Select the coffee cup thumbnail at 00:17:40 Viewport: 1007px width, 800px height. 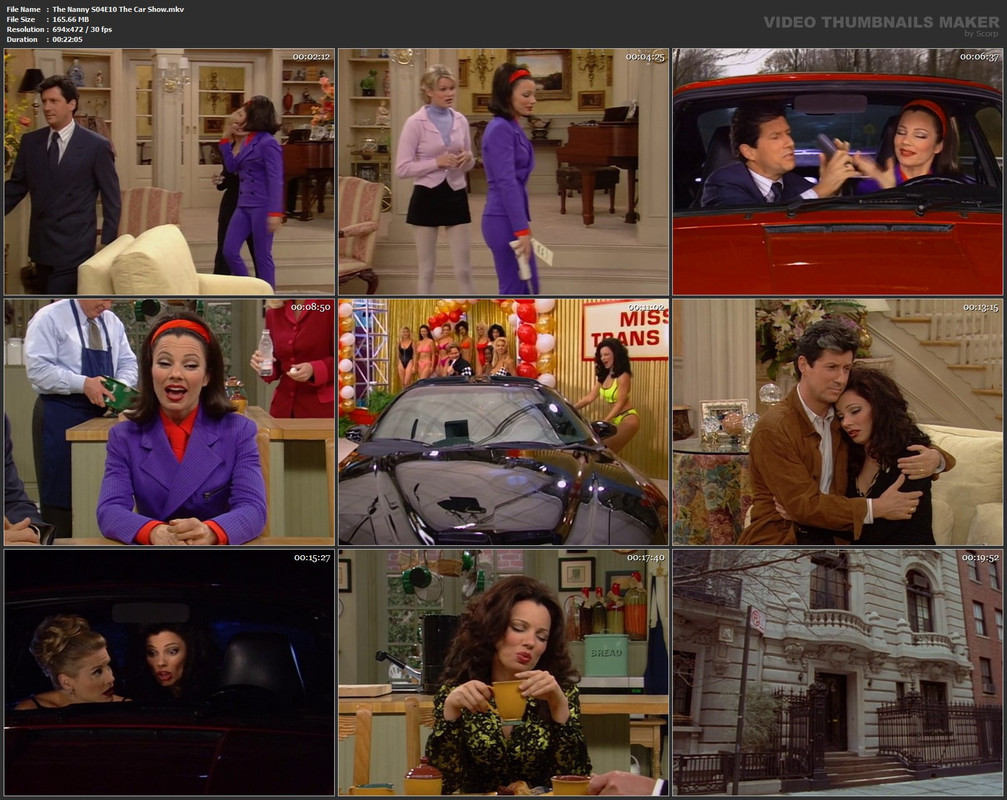(504, 673)
